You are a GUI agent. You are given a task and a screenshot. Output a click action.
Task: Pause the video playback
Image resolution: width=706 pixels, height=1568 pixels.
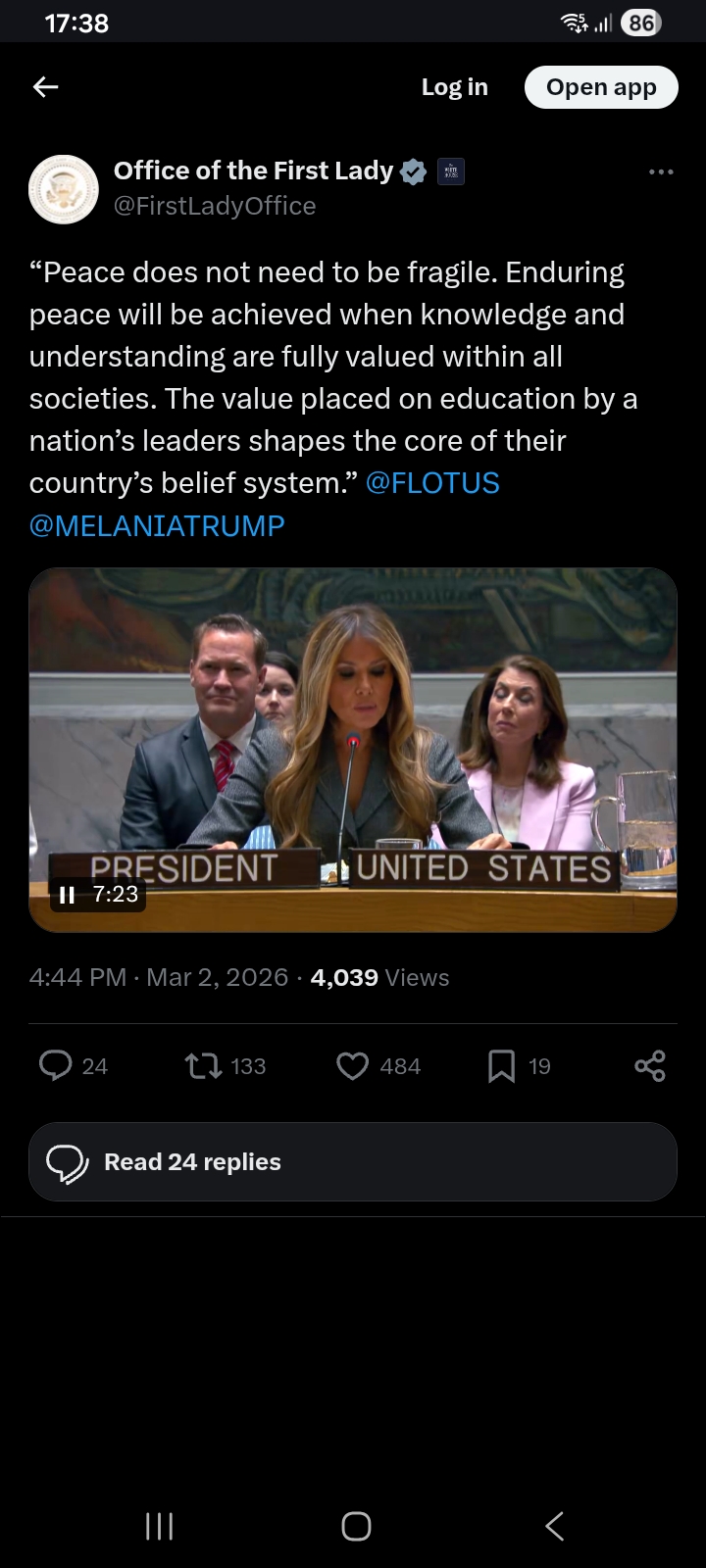(68, 895)
